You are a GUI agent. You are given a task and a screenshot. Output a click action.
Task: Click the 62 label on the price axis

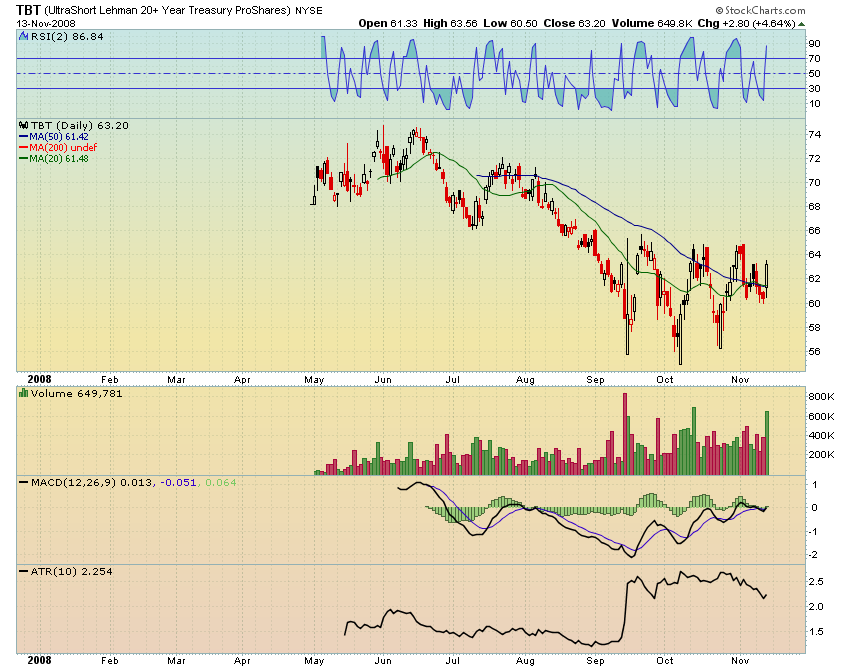[814, 279]
